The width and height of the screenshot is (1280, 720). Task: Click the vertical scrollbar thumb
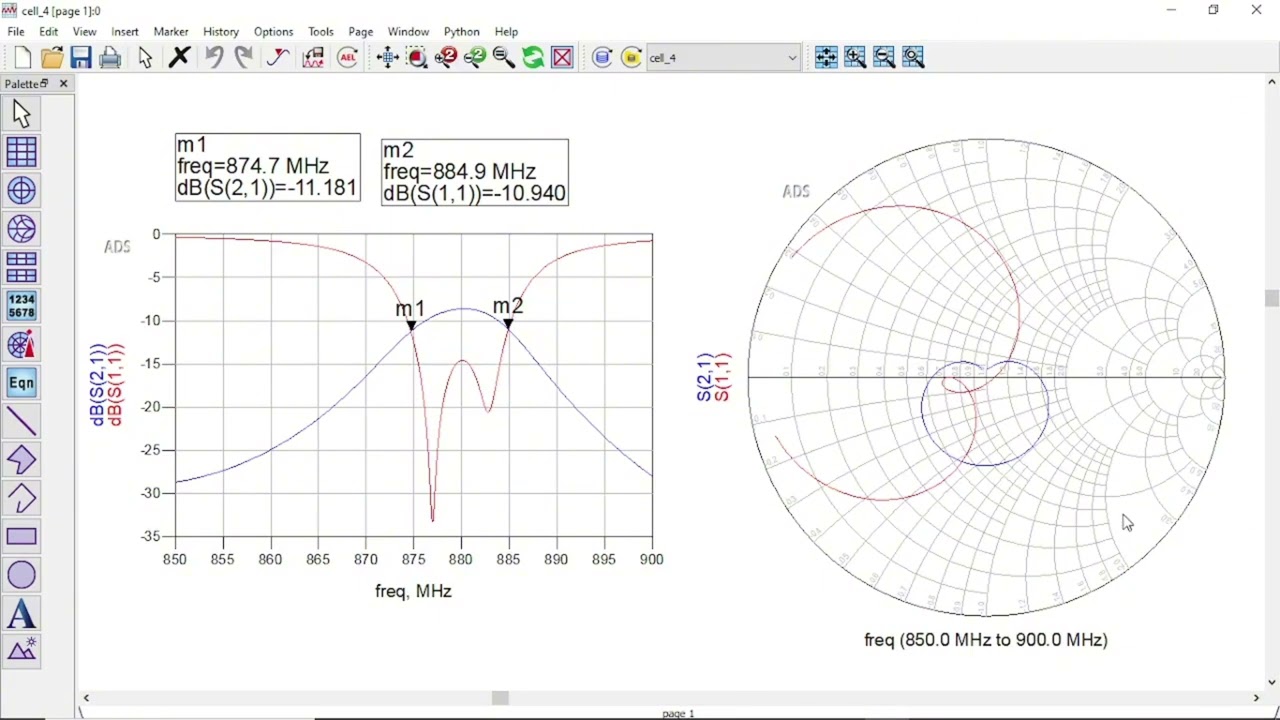click(1272, 298)
